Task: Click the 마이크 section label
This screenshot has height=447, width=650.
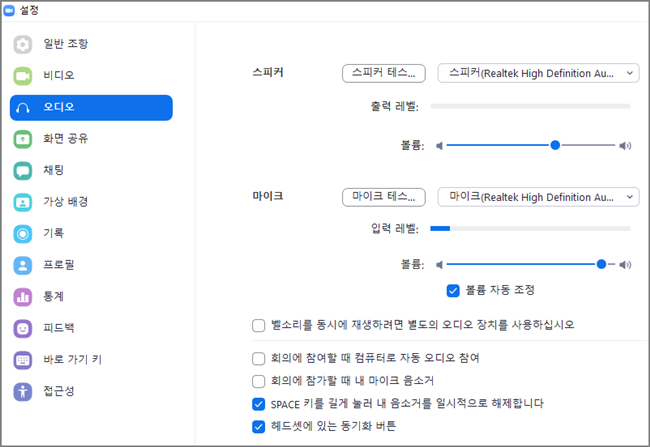Action: (x=268, y=196)
